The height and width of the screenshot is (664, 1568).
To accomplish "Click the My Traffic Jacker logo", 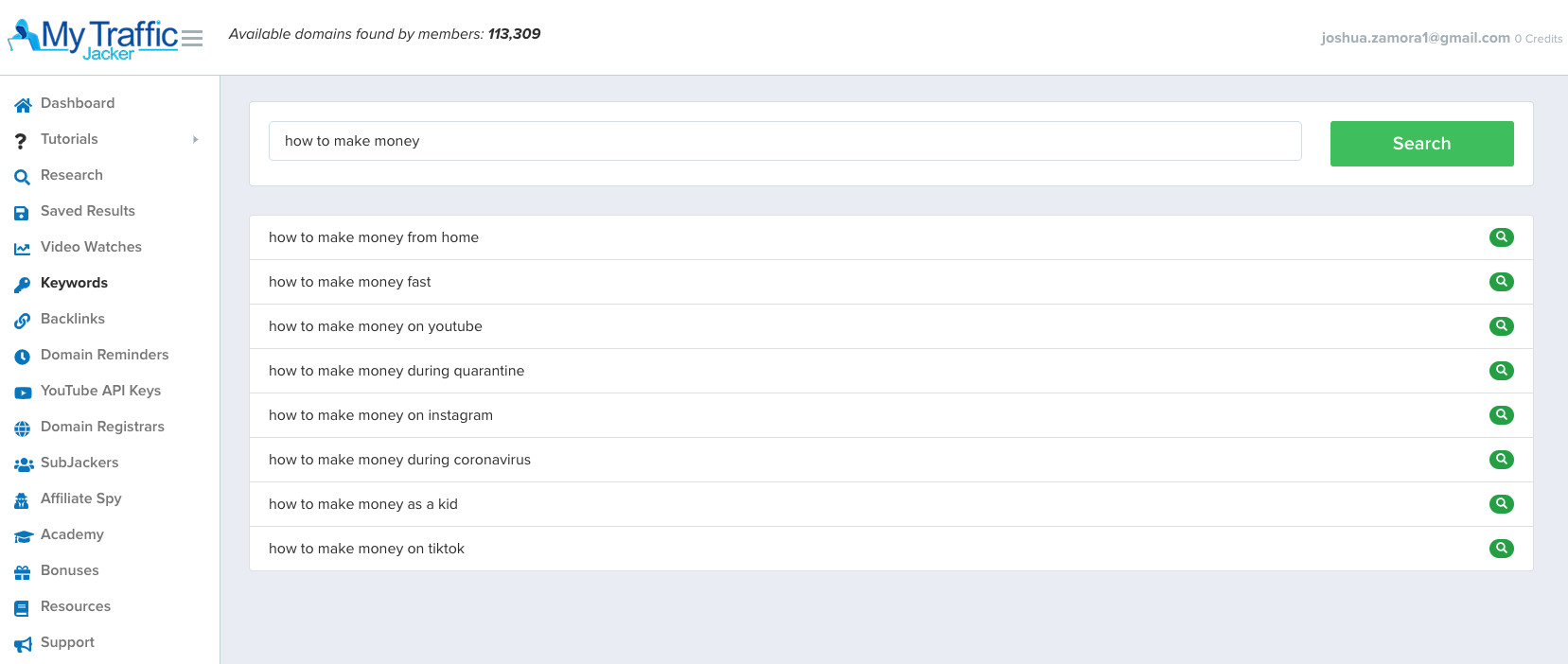I will (93, 39).
